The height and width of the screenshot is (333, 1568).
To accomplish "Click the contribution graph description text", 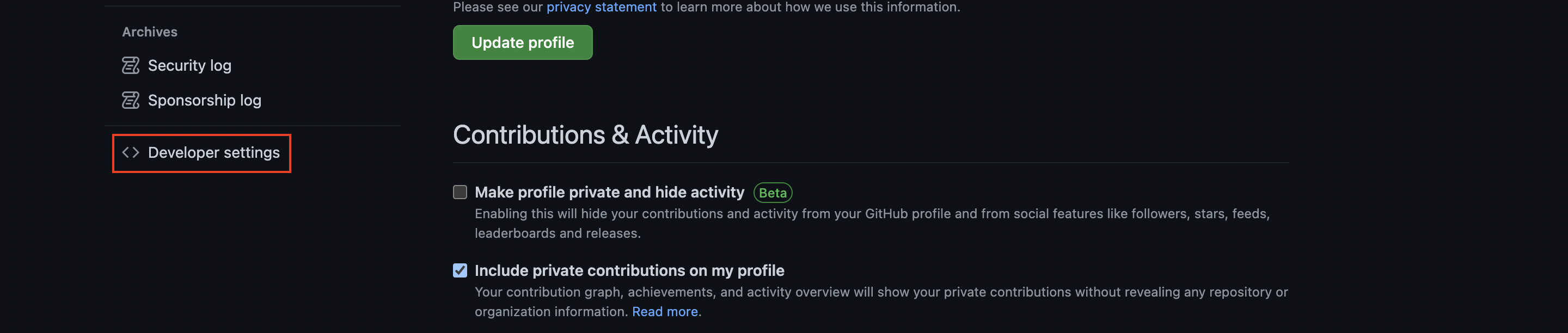I will [x=881, y=302].
